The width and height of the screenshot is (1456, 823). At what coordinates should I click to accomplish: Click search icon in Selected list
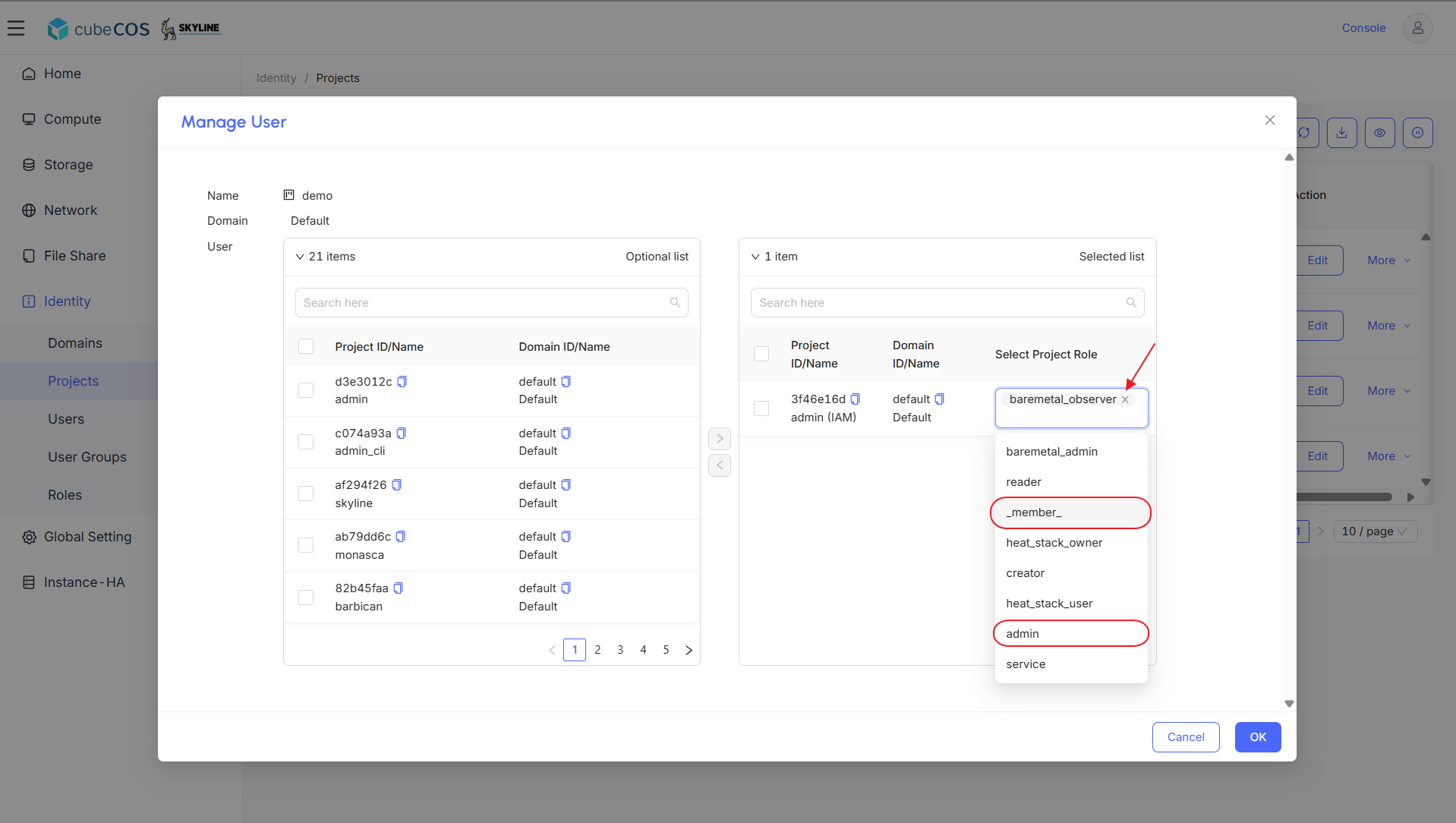[x=1131, y=302]
